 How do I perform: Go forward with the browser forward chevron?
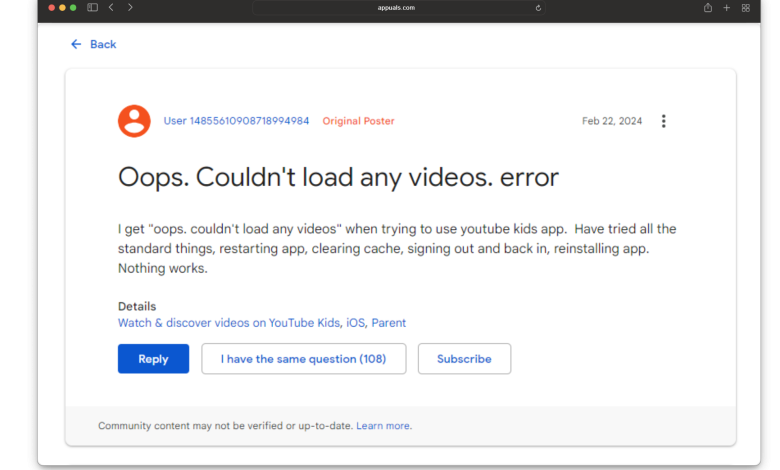[130, 7]
